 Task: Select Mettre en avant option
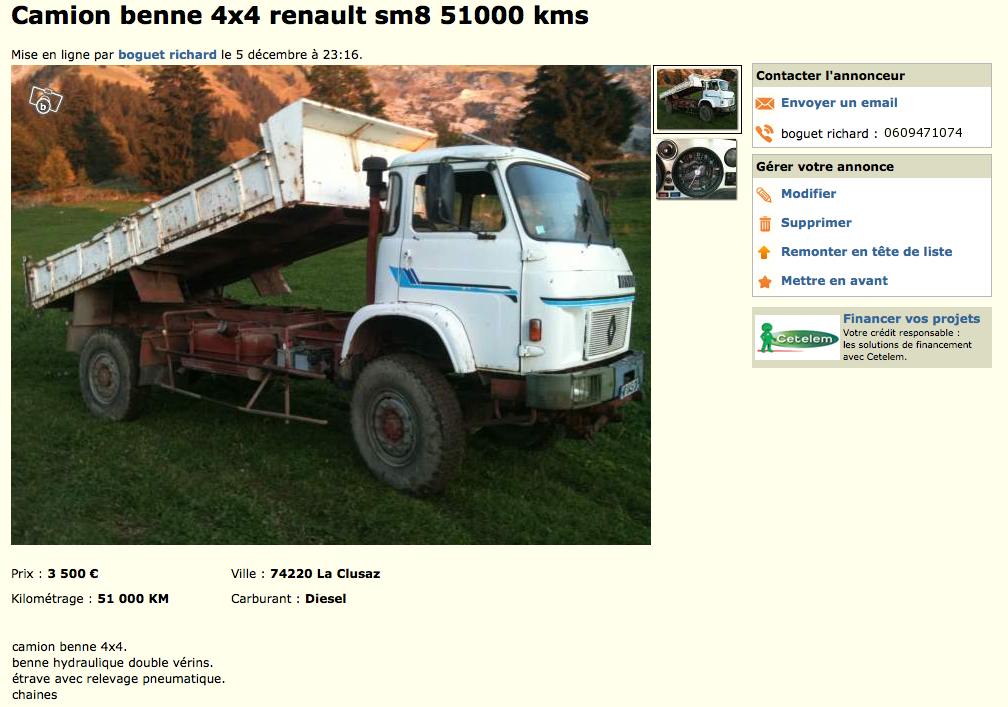point(834,280)
